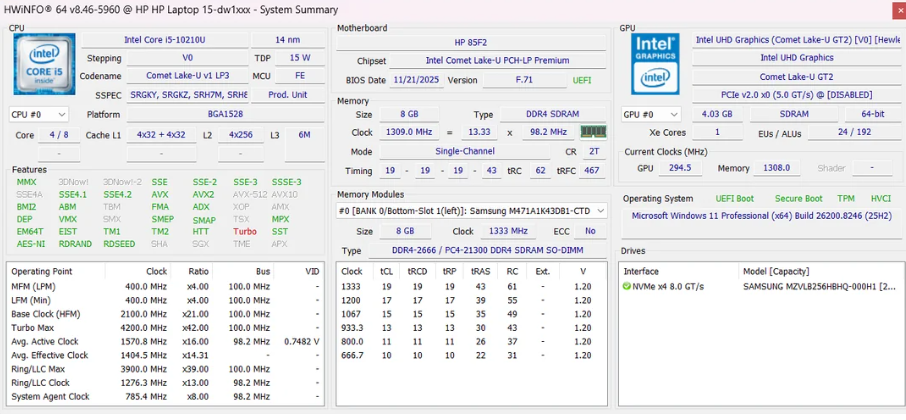Image resolution: width=906 pixels, height=420 pixels.
Task: Open the CPU #0 selector dropdown
Action: pyautogui.click(x=39, y=115)
